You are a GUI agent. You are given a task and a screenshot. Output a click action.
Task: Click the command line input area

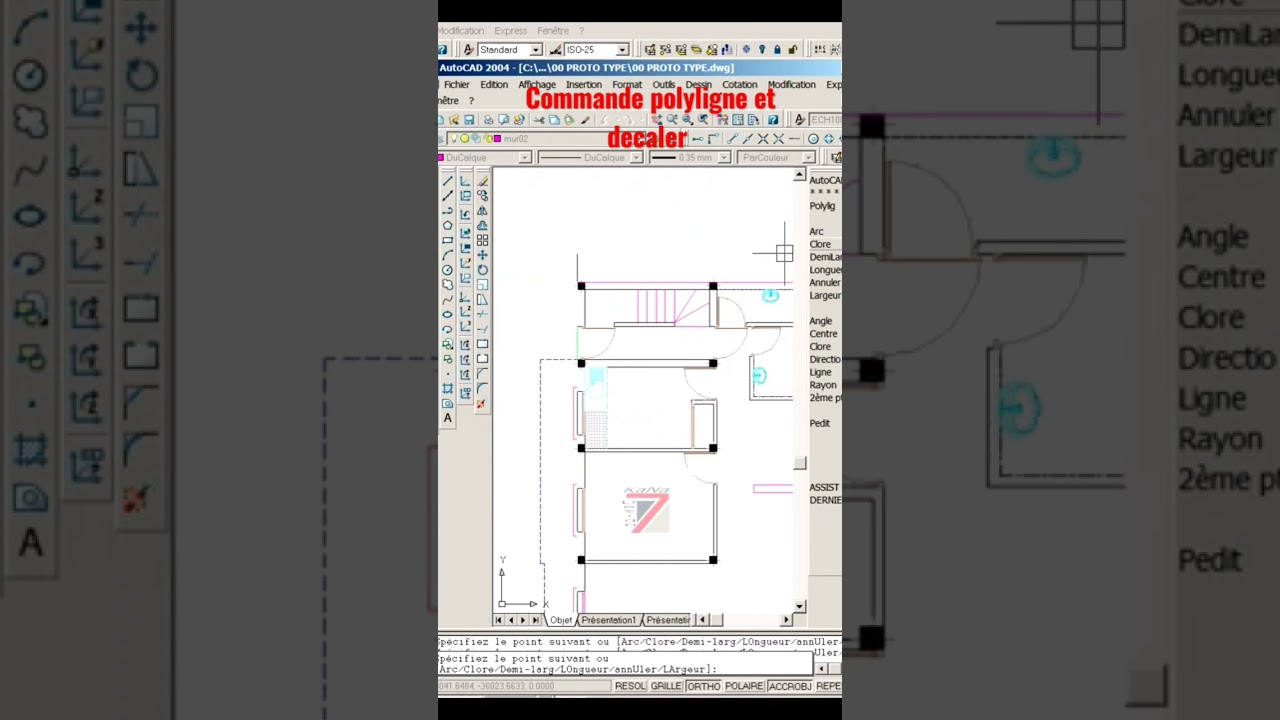(x=625, y=664)
